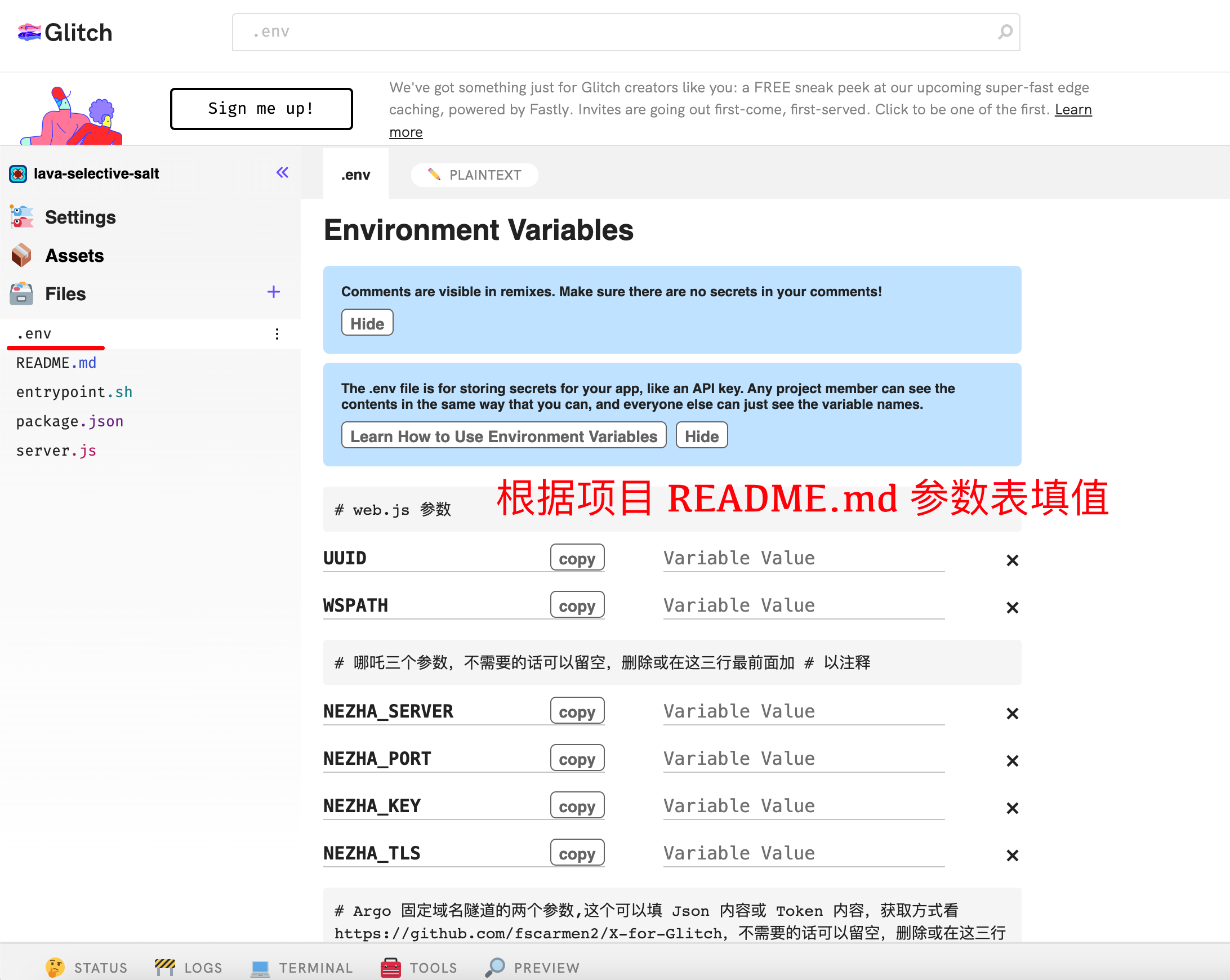Click the Assets icon in sidebar

pyautogui.click(x=21, y=254)
